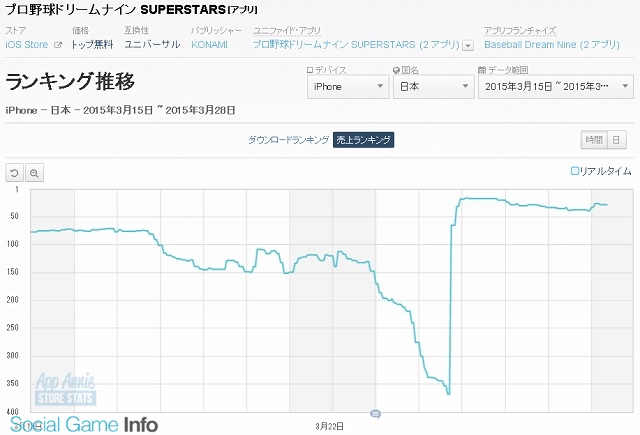Click external link icon beside iOS Store
The height and width of the screenshot is (435, 640).
[58, 45]
